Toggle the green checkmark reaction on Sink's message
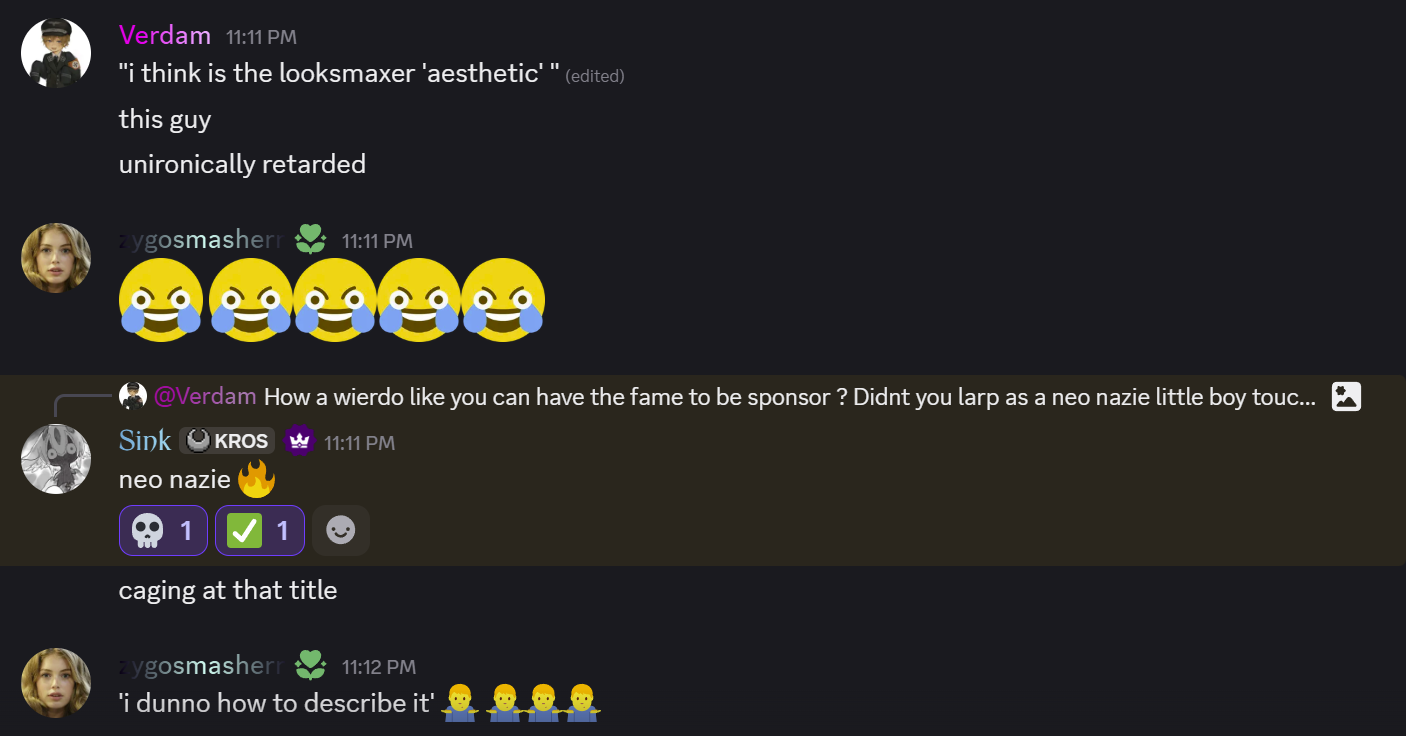1406x736 pixels. pyautogui.click(x=259, y=530)
